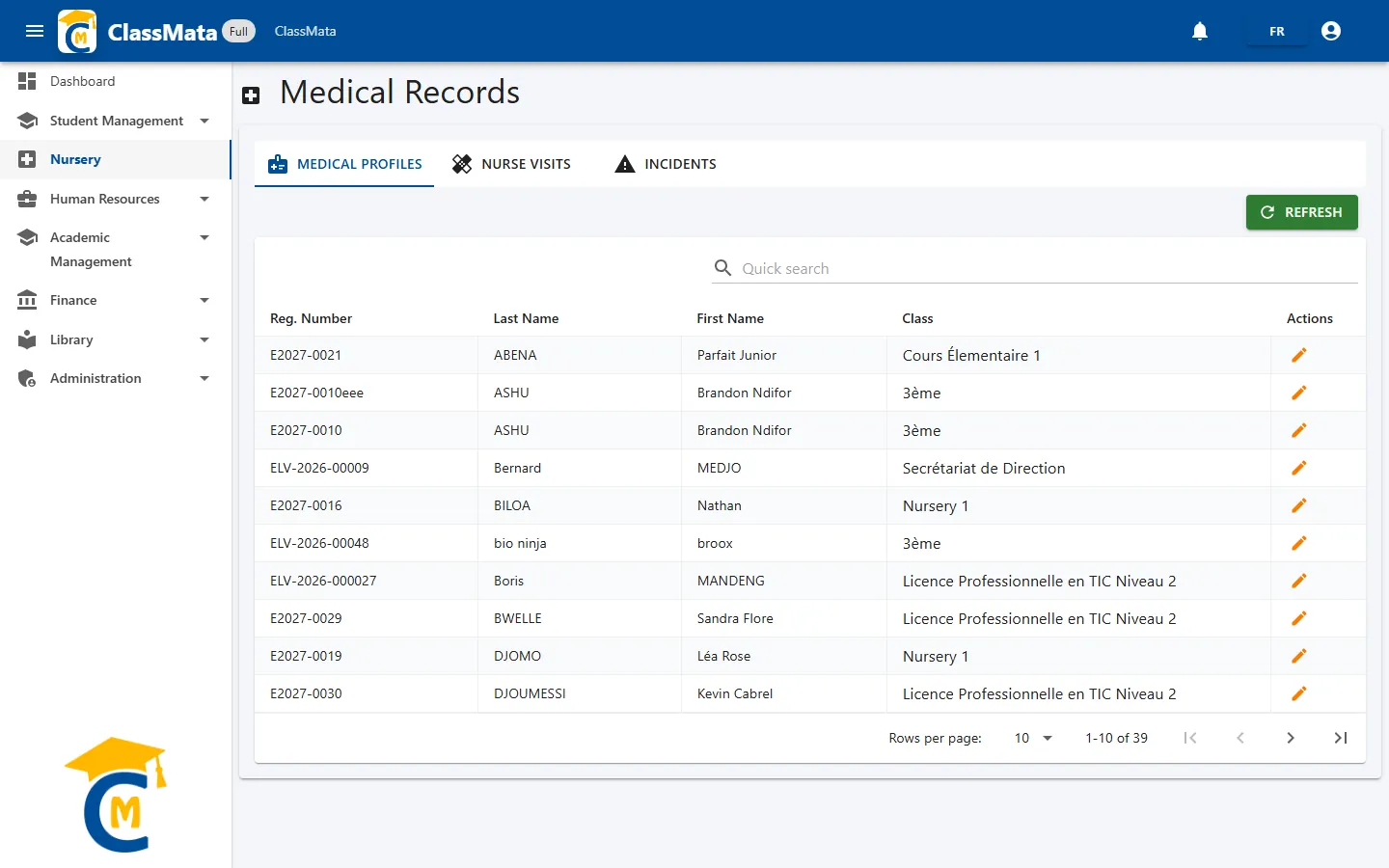Edit medical profile for ABENA Parfait Junior
The height and width of the screenshot is (868, 1389).
(x=1299, y=355)
